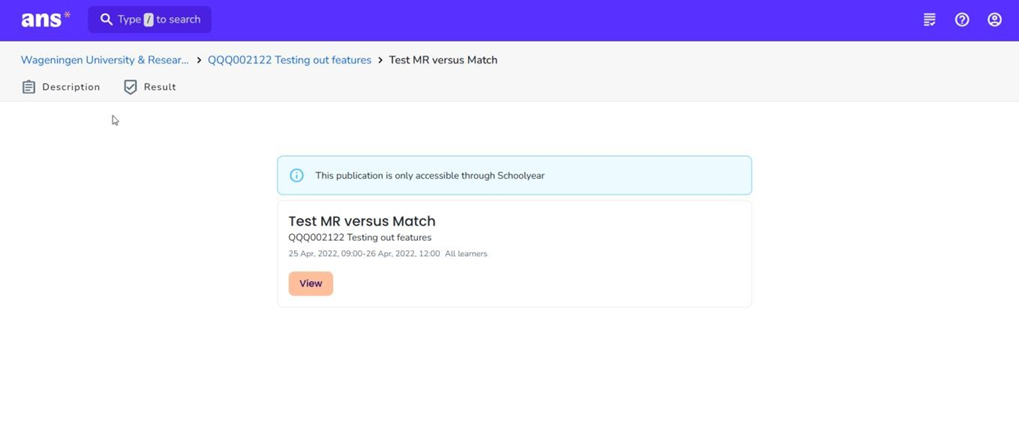Image resolution: width=1019 pixels, height=442 pixels.
Task: Click chevron before Test MR versus Match breadcrumb
Action: coord(380,60)
